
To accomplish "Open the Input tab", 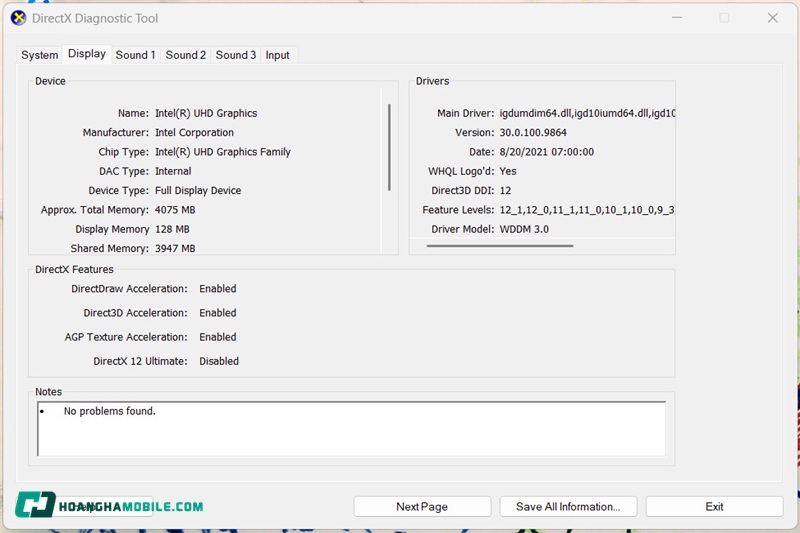I will tap(277, 55).
